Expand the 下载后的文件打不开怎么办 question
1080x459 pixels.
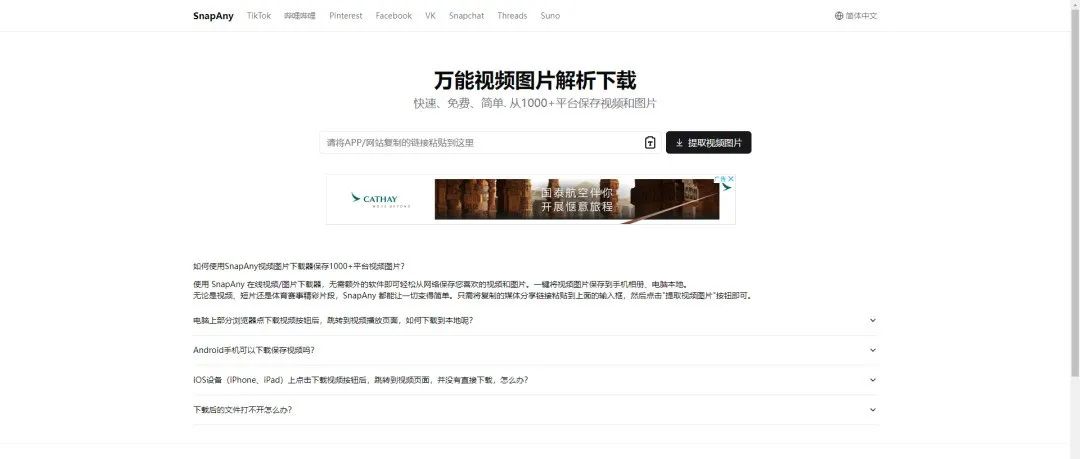[535, 409]
